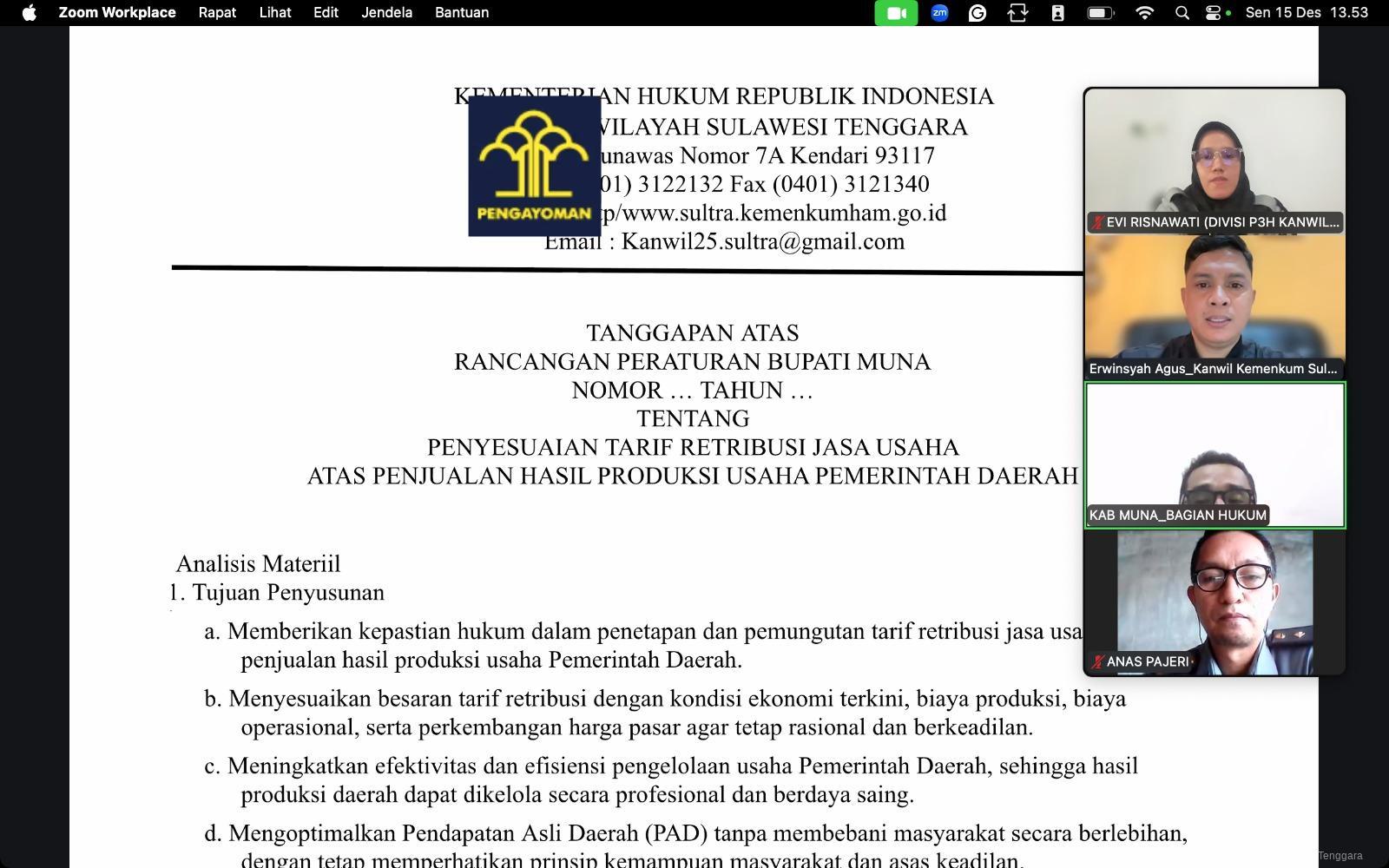
Task: Open Grammarly from the menu bar
Action: point(978,13)
